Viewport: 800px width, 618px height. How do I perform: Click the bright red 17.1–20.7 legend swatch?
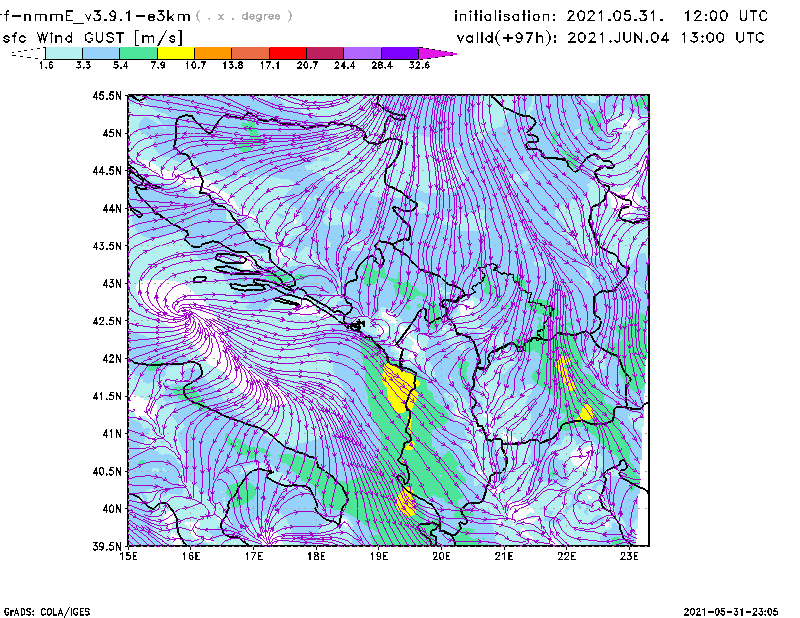point(288,53)
